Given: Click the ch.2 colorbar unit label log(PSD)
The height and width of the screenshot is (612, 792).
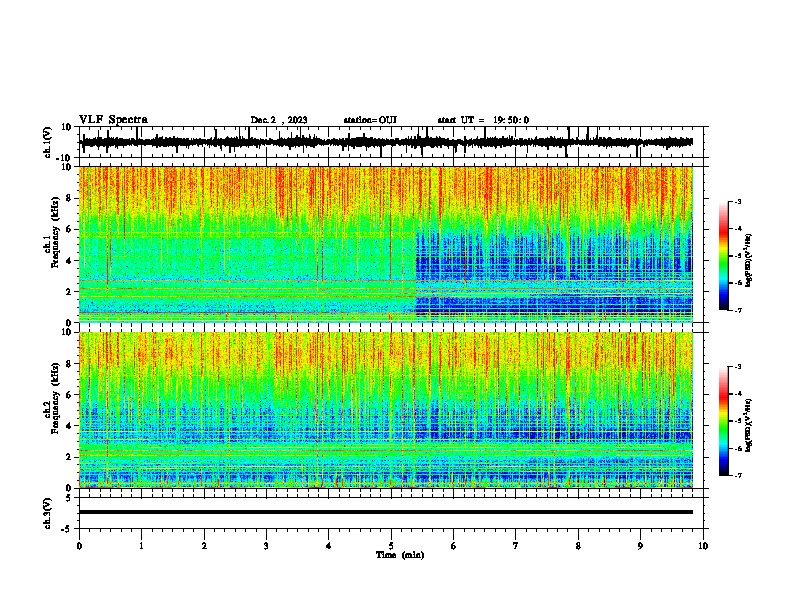Looking at the screenshot, I should (750, 425).
